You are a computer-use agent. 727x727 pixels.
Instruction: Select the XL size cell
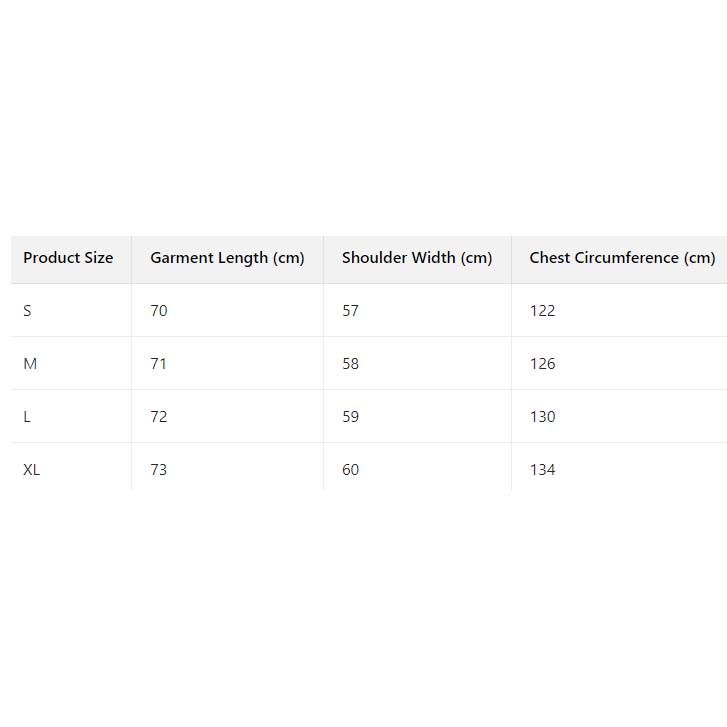click(32, 470)
